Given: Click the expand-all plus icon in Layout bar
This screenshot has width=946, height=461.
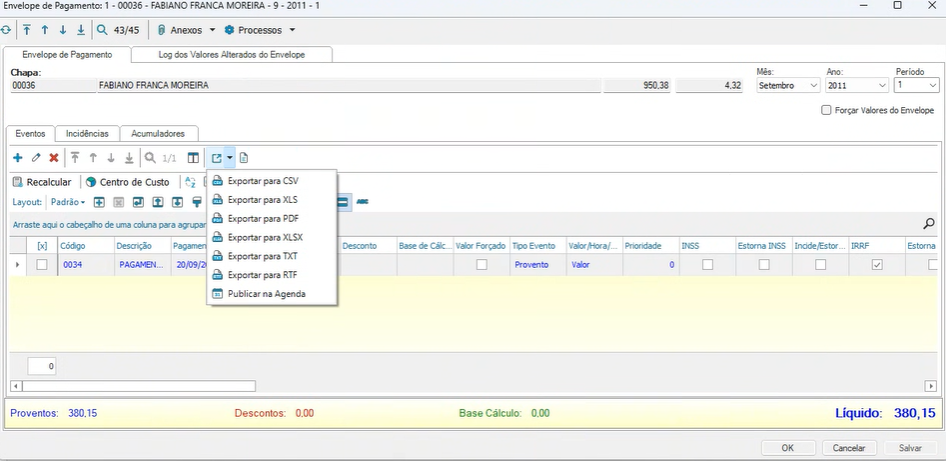Looking at the screenshot, I should click(x=100, y=202).
